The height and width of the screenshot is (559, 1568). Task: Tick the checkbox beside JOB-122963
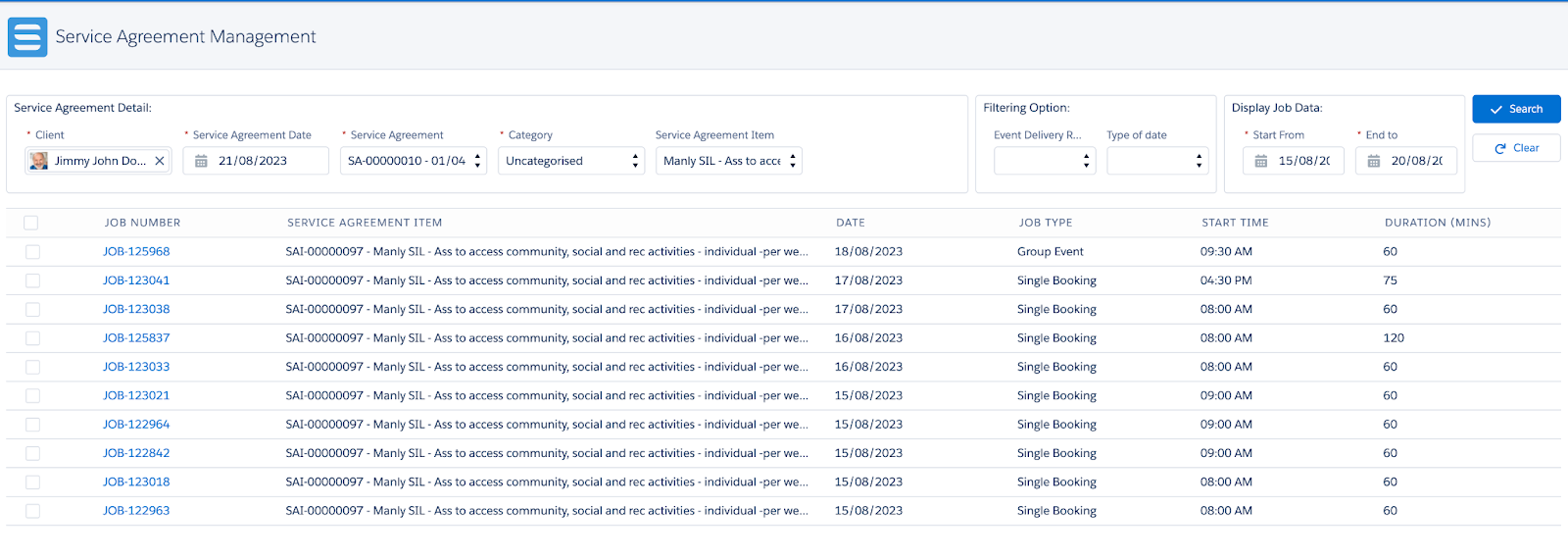click(x=32, y=511)
